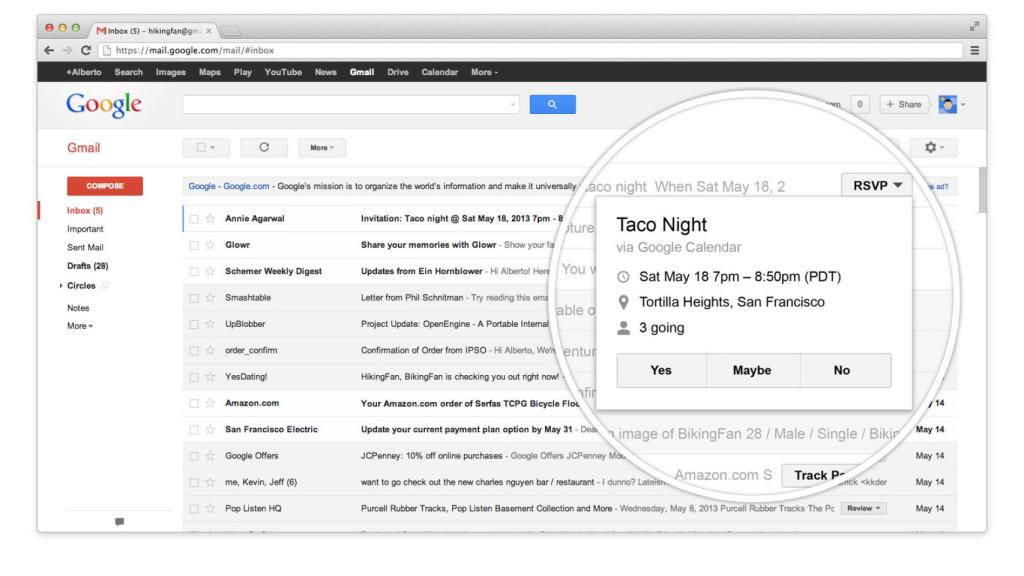The image size is (1024, 576).
Task: Open the RSVP dropdown
Action: coord(877,185)
